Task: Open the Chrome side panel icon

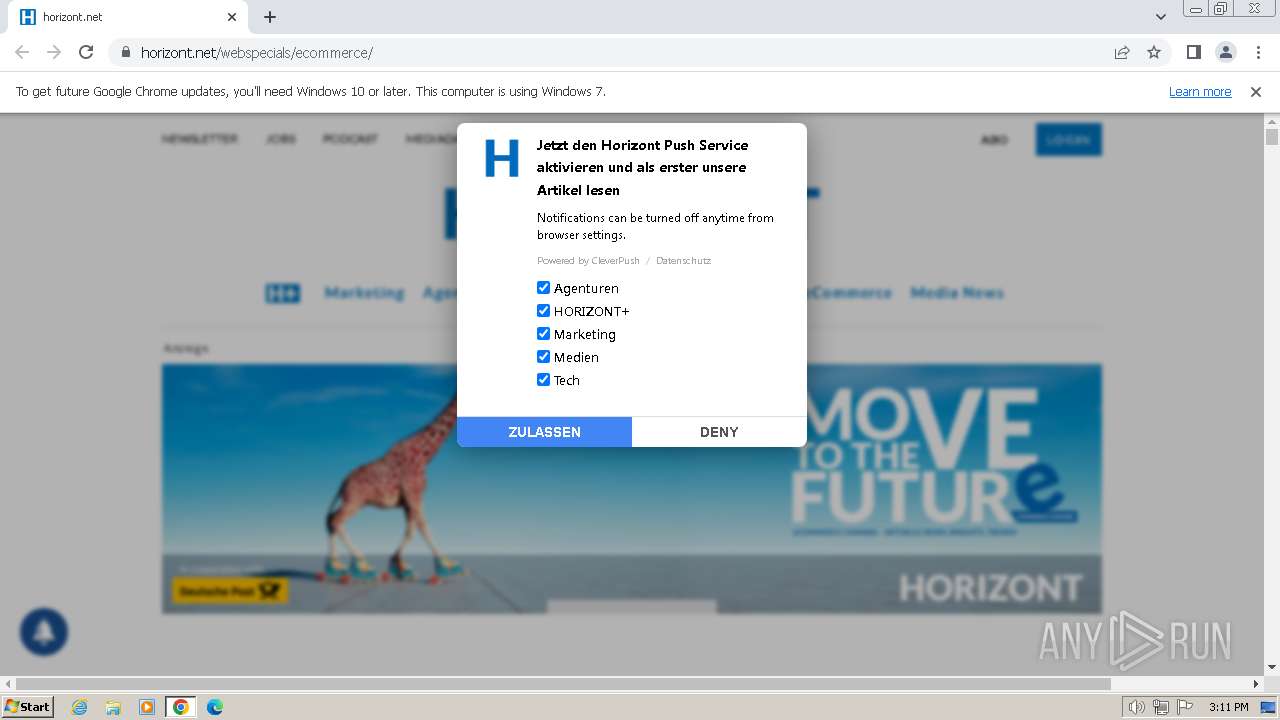Action: [x=1193, y=52]
